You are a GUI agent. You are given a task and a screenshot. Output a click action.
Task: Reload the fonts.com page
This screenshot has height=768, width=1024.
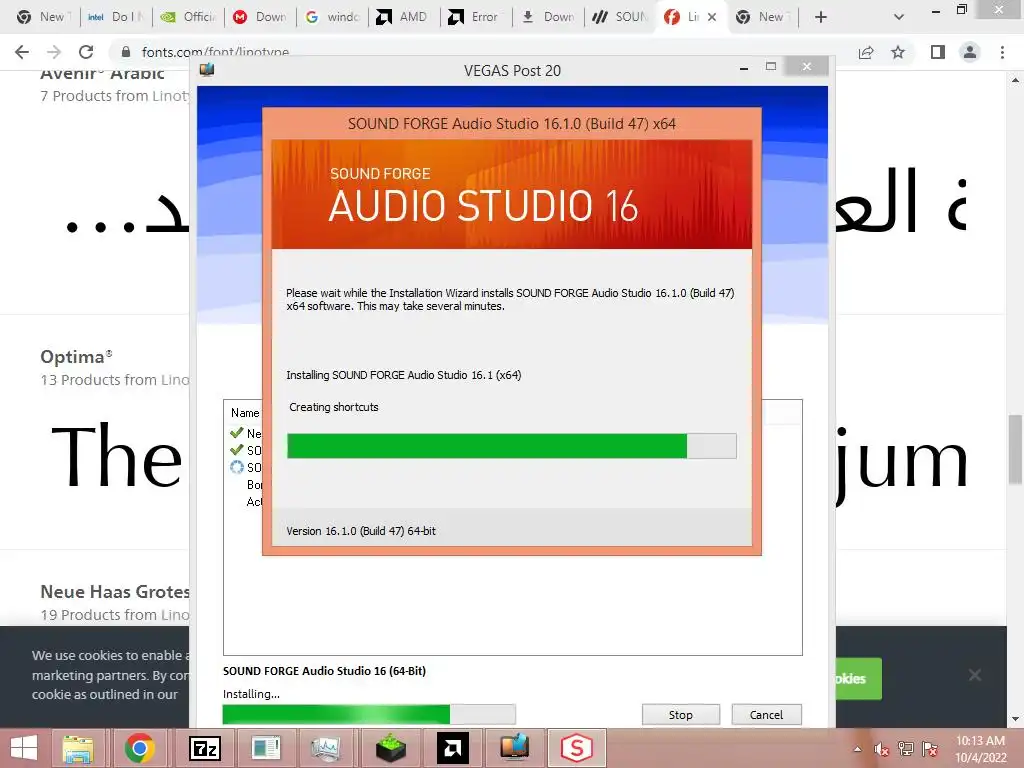pyautogui.click(x=86, y=52)
